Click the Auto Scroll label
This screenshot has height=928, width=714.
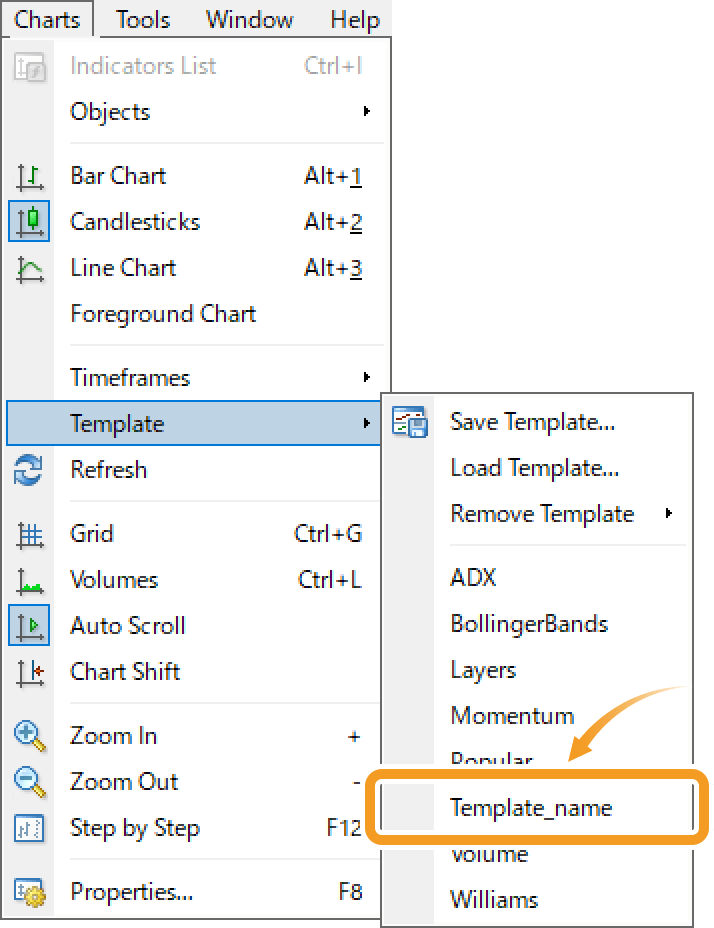tap(127, 626)
